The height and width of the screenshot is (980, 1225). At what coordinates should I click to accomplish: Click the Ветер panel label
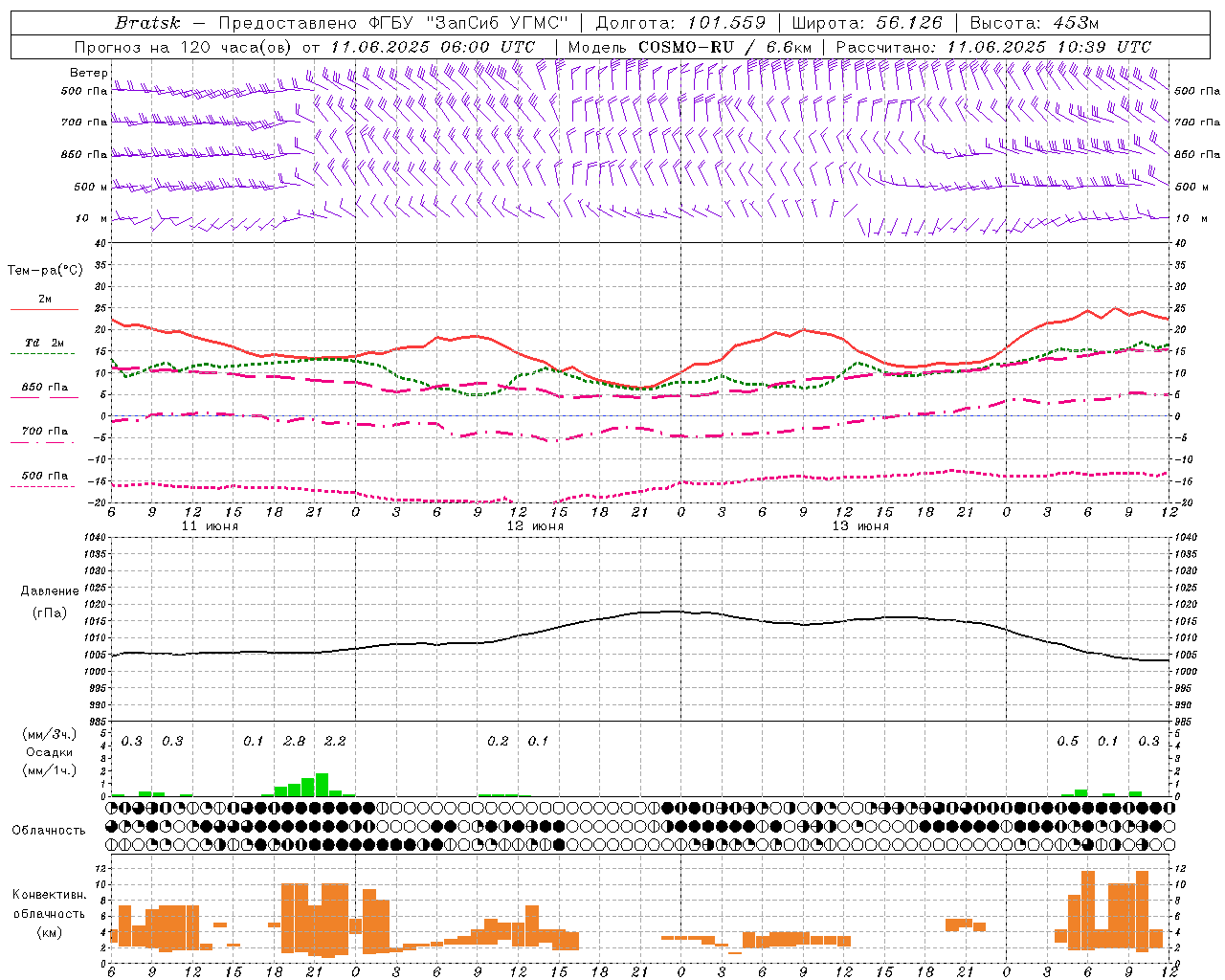(88, 73)
